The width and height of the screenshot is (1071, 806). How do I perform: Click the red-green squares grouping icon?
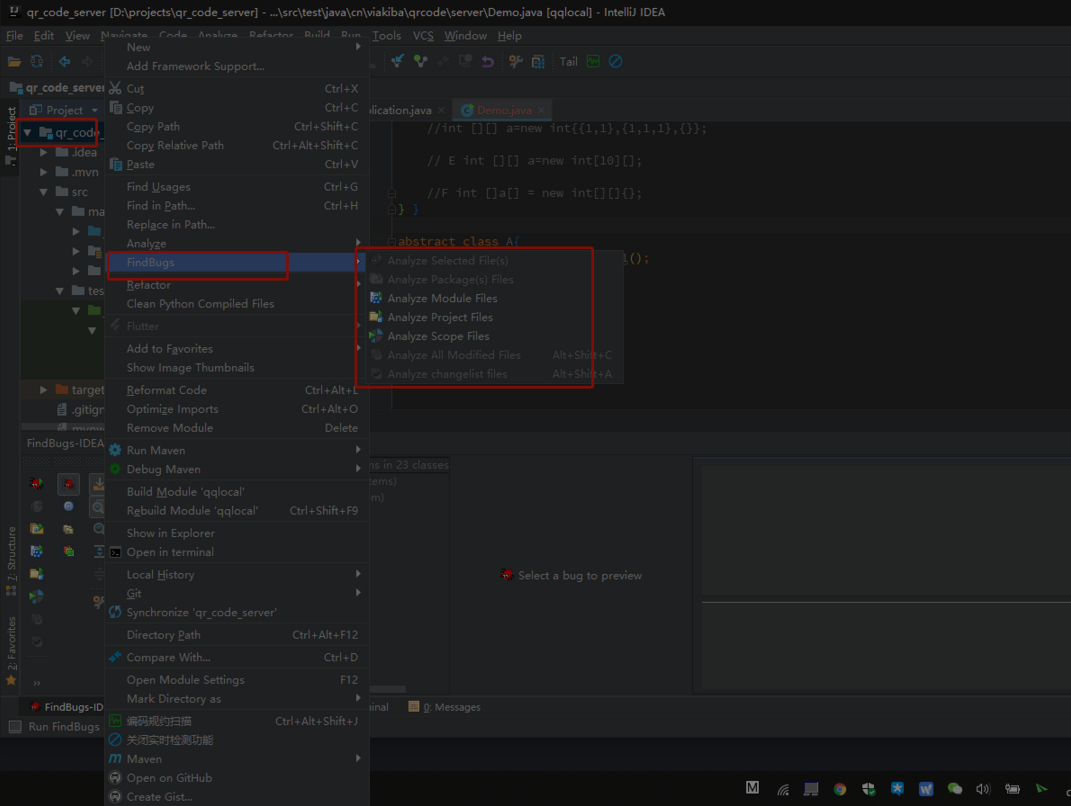pos(68,551)
